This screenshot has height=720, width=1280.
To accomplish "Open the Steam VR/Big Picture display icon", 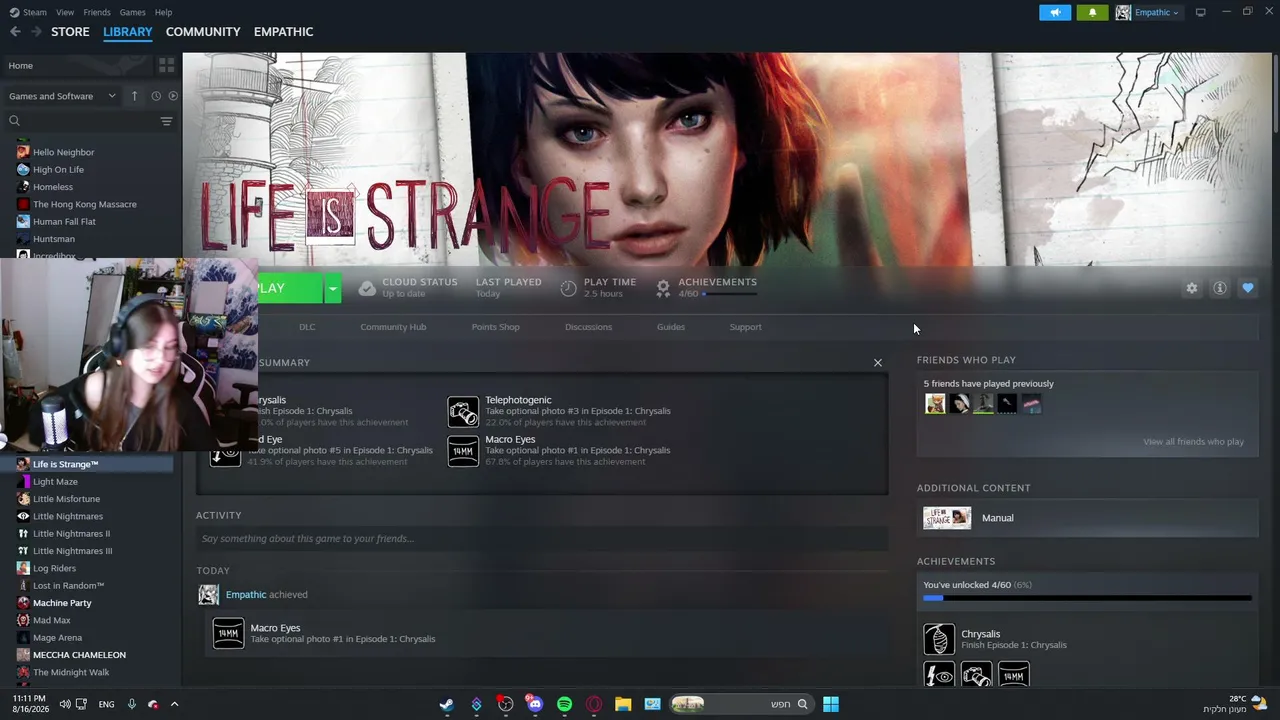I will pyautogui.click(x=1200, y=12).
